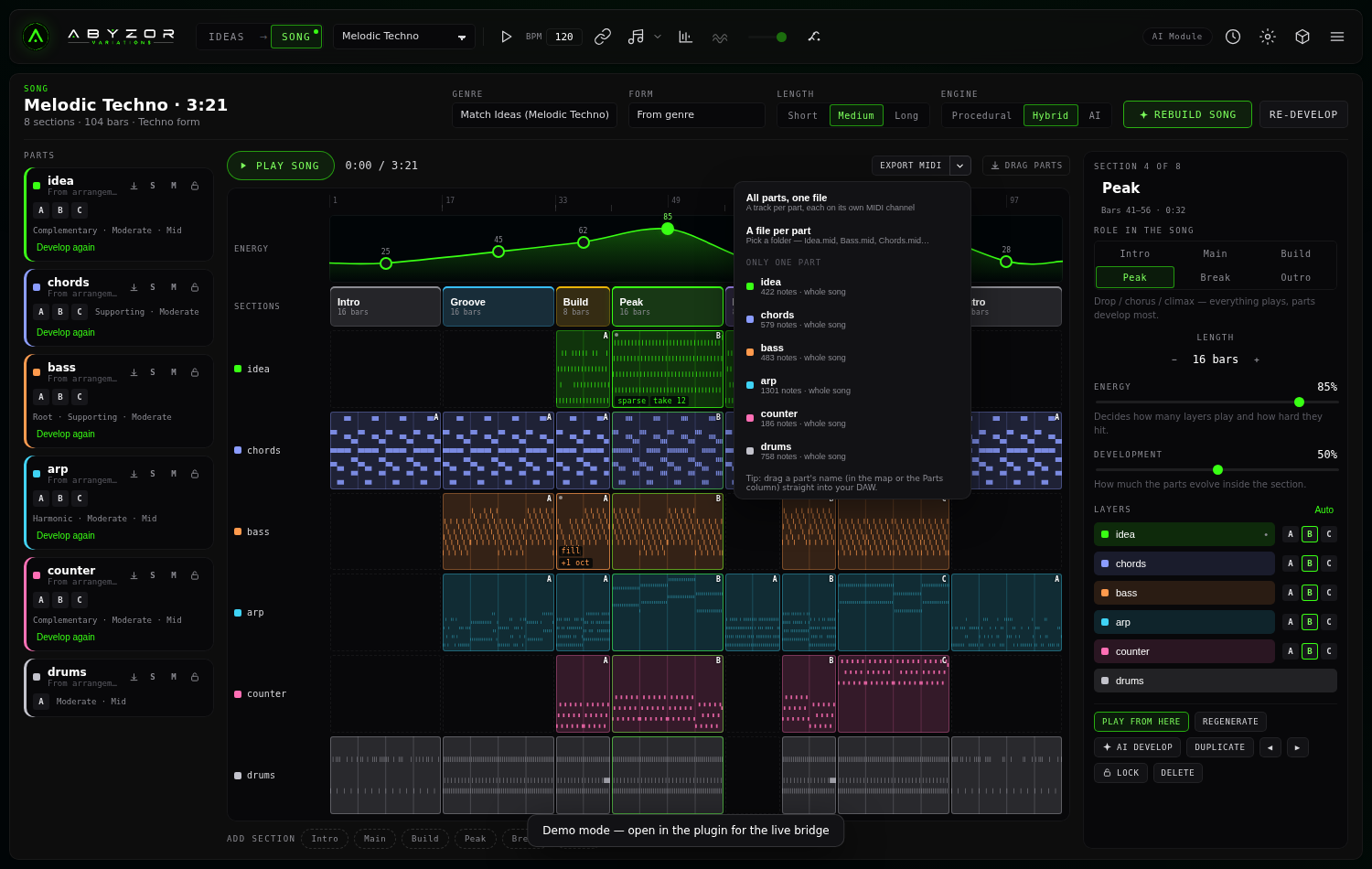Move to next section with right arrow button

pyautogui.click(x=1298, y=747)
